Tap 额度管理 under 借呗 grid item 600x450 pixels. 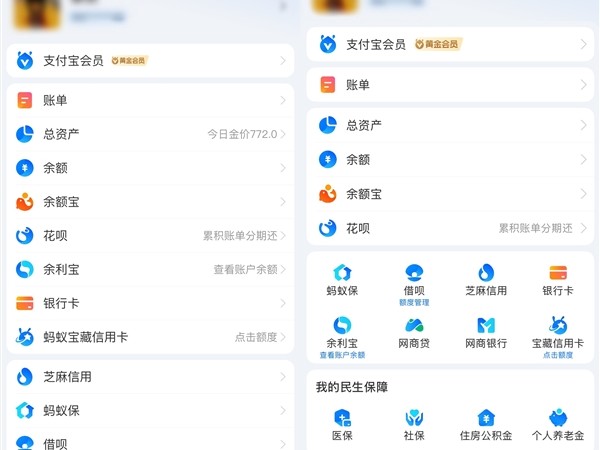(x=414, y=302)
